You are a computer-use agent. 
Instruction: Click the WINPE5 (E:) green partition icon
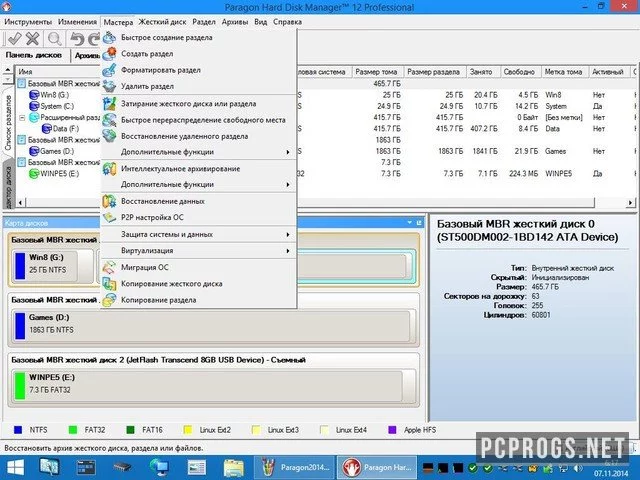pos(34,173)
